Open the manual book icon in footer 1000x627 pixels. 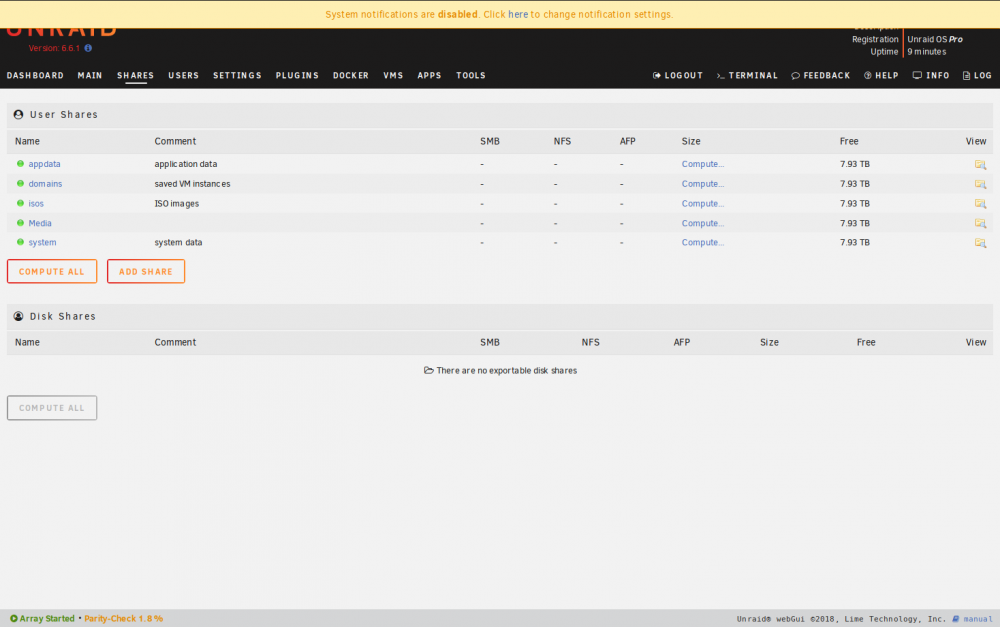pos(956,619)
